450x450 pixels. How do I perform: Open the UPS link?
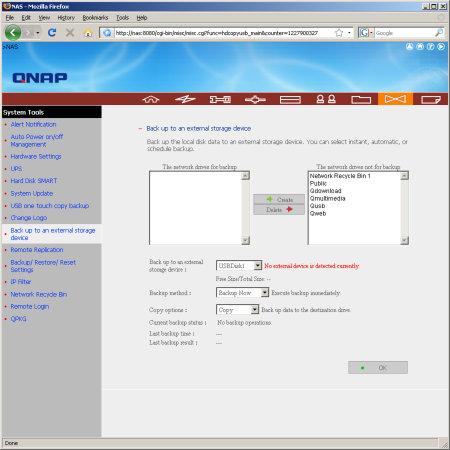click(16, 169)
